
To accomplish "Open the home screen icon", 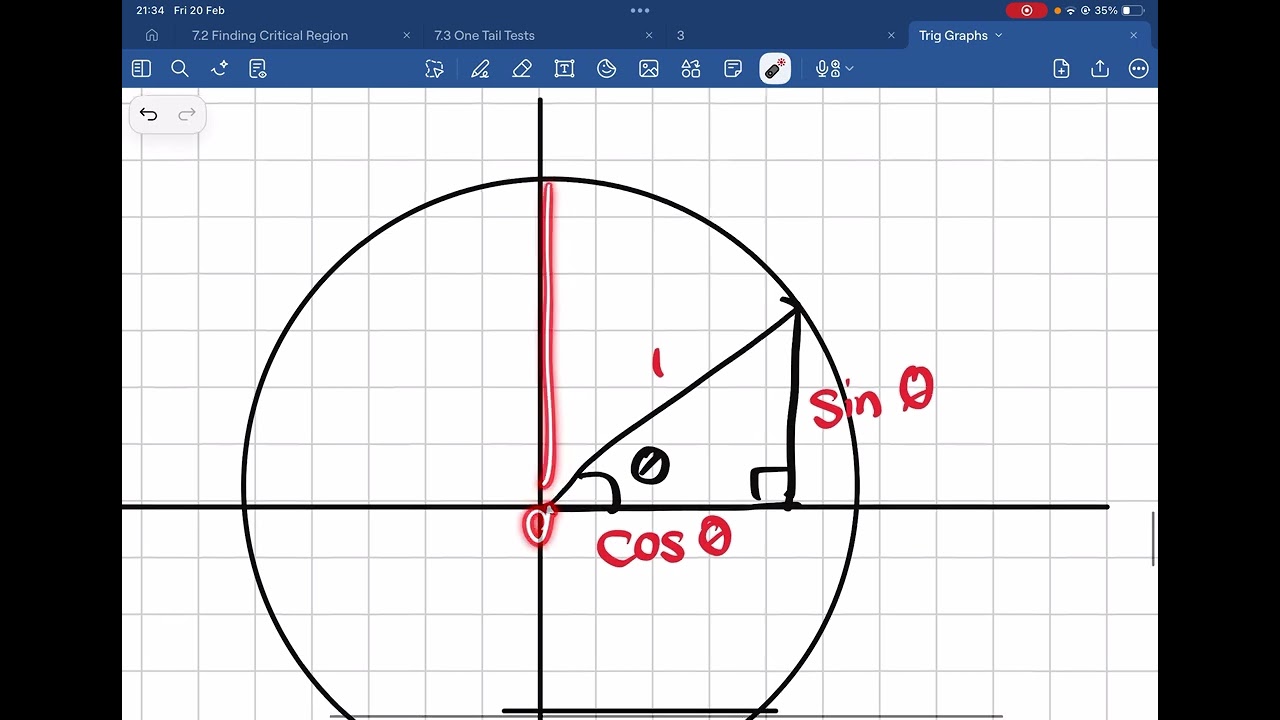I will (152, 35).
